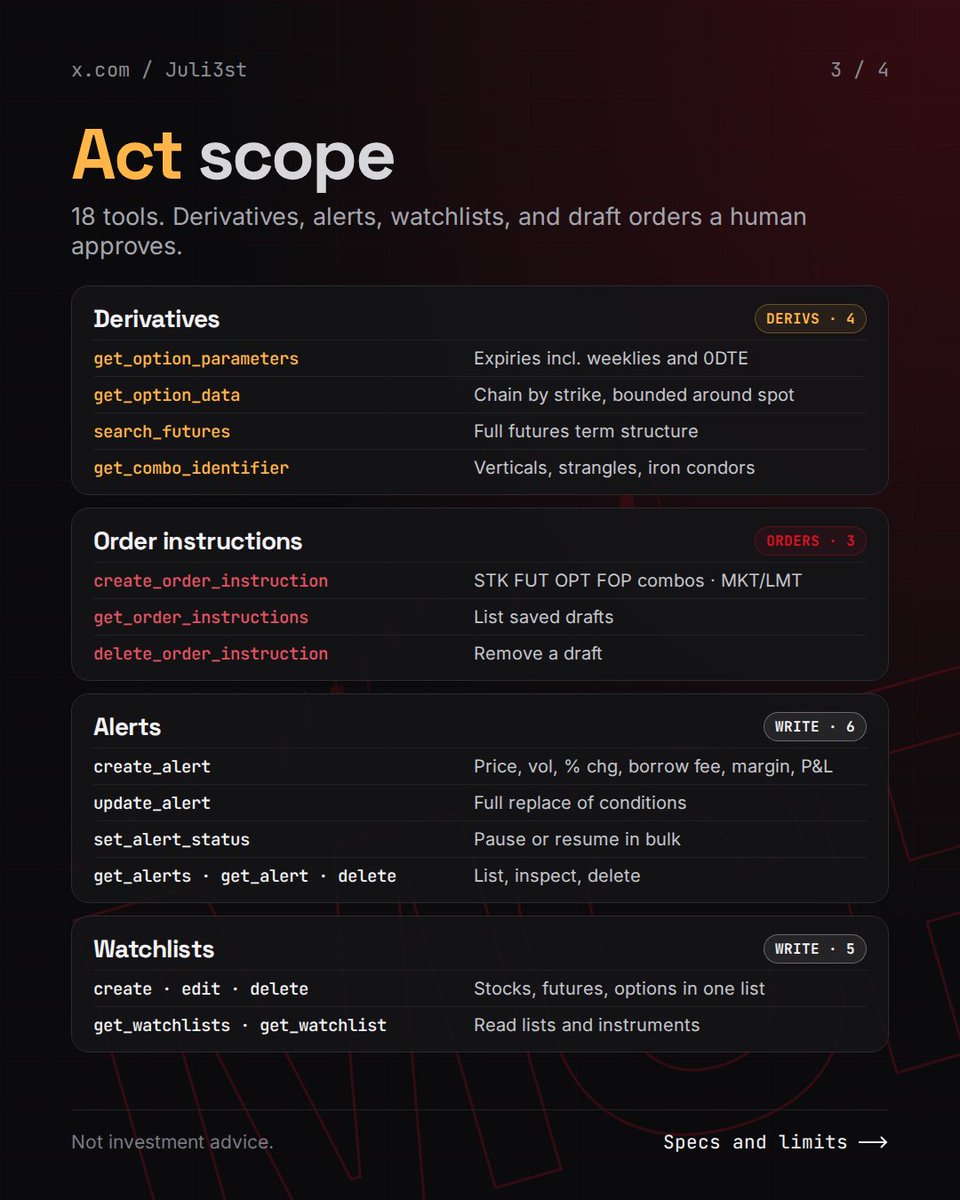Click the x.com / Juli3st handle text
This screenshot has width=960, height=1200.
[158, 70]
